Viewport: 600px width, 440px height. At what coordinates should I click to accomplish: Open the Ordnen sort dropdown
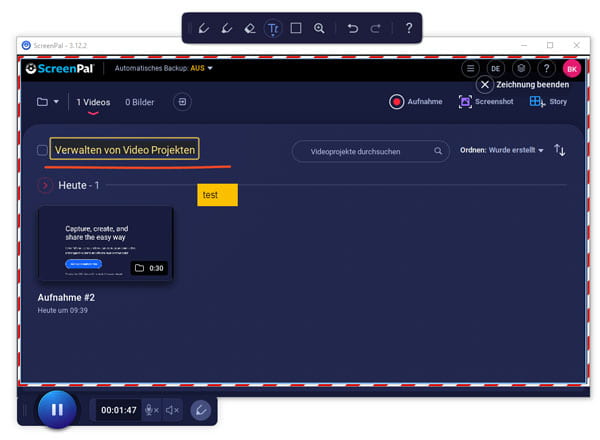[515, 150]
